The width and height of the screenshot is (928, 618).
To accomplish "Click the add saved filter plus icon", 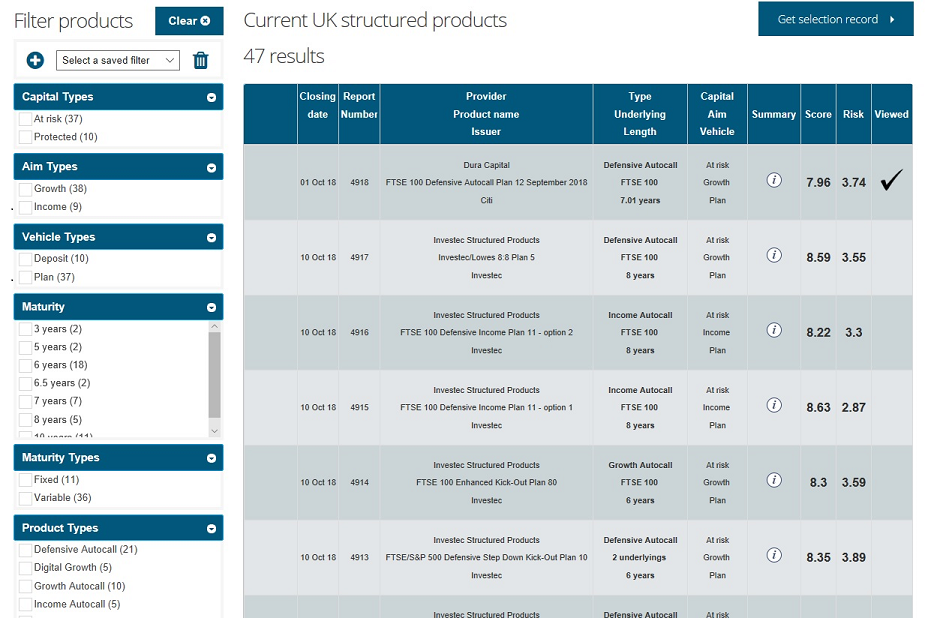I will click(x=35, y=60).
